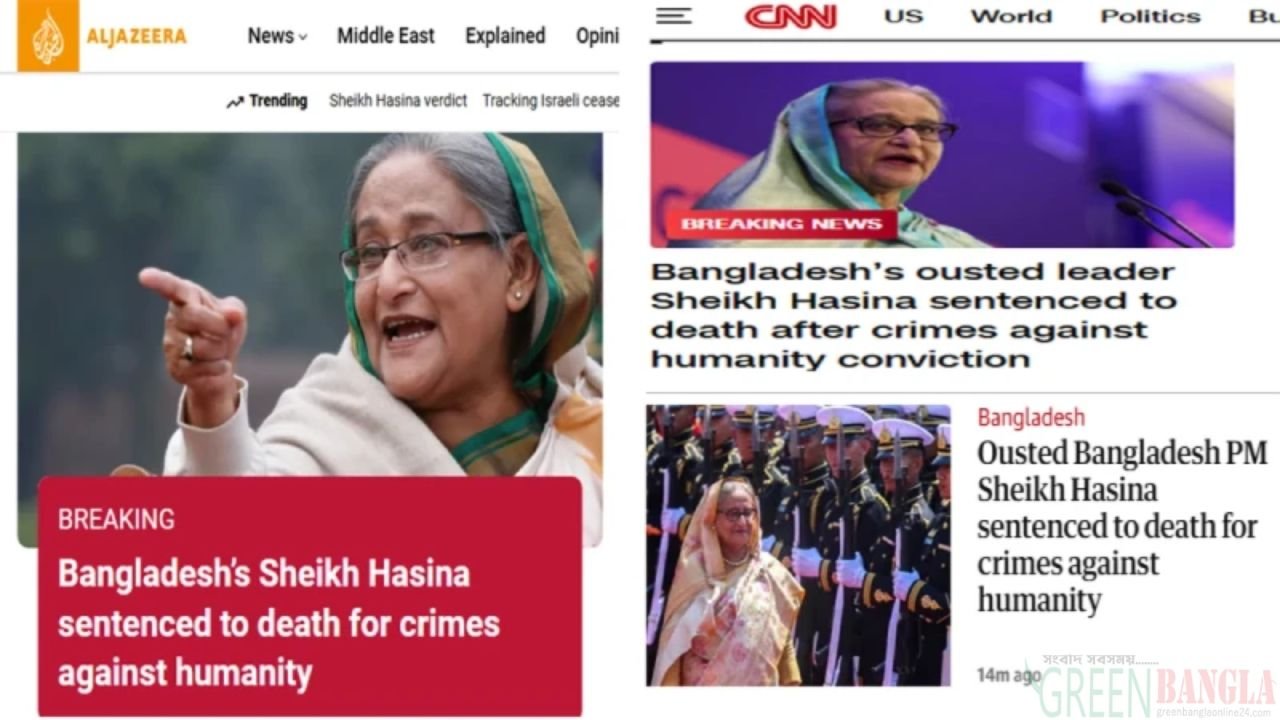Click the thumbnail of Hasina with honor guard
Viewport: 1280px width, 720px height.
pos(798,545)
